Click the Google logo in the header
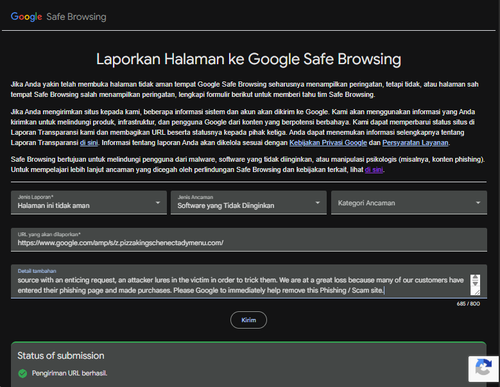500x387 pixels. click(26, 17)
